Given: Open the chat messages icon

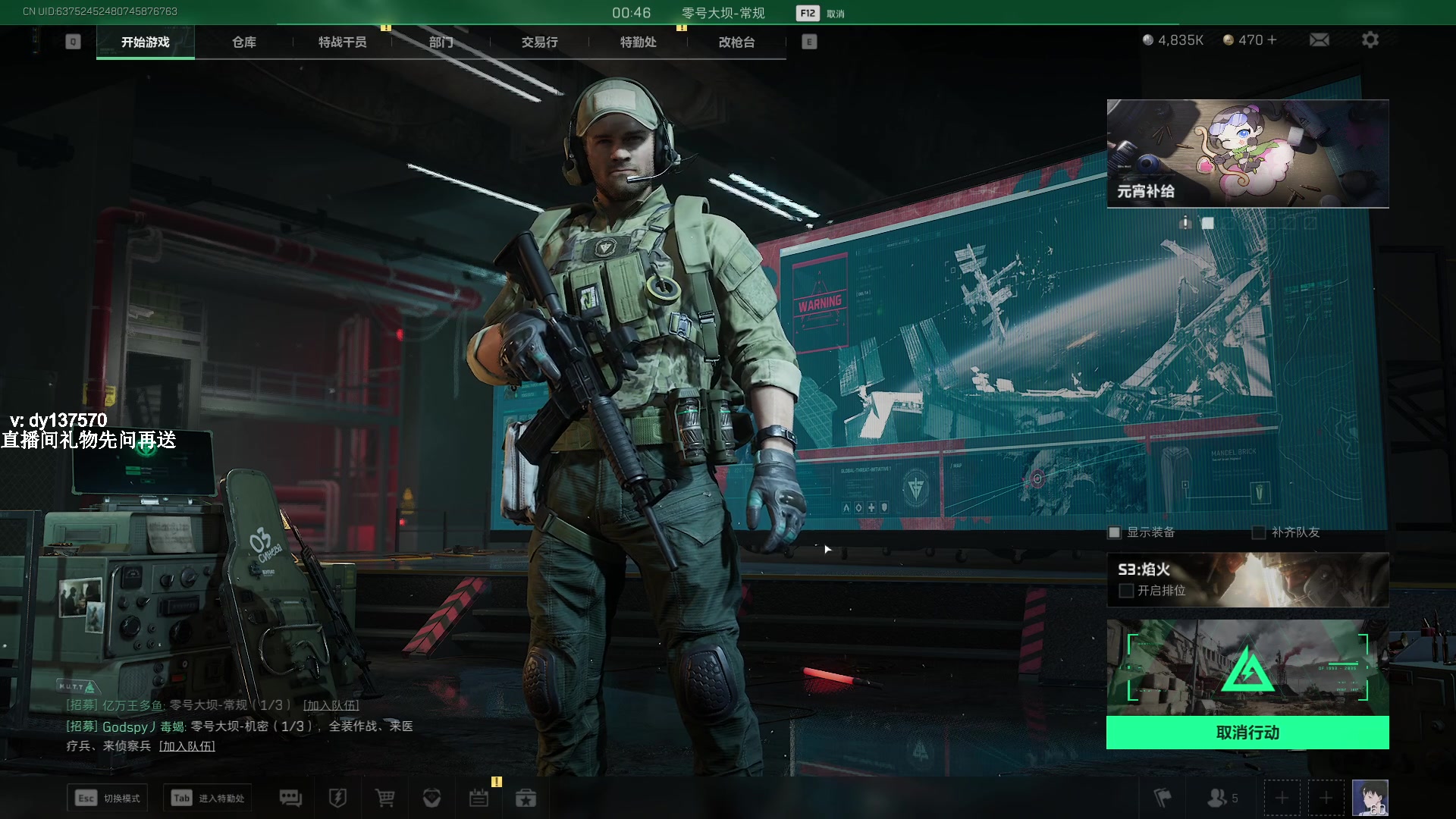Looking at the screenshot, I should (x=290, y=798).
